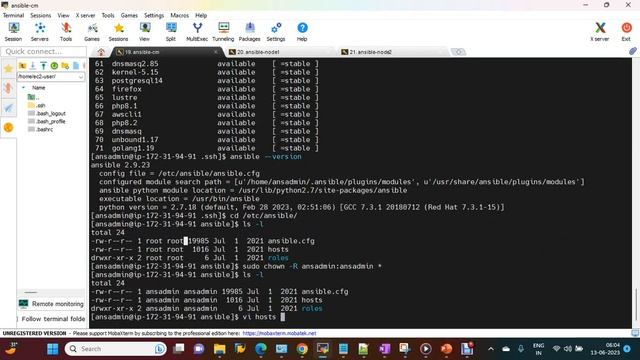Click the paperclip icon beside the tab bar
The width and height of the screenshot is (640, 360).
click(633, 51)
